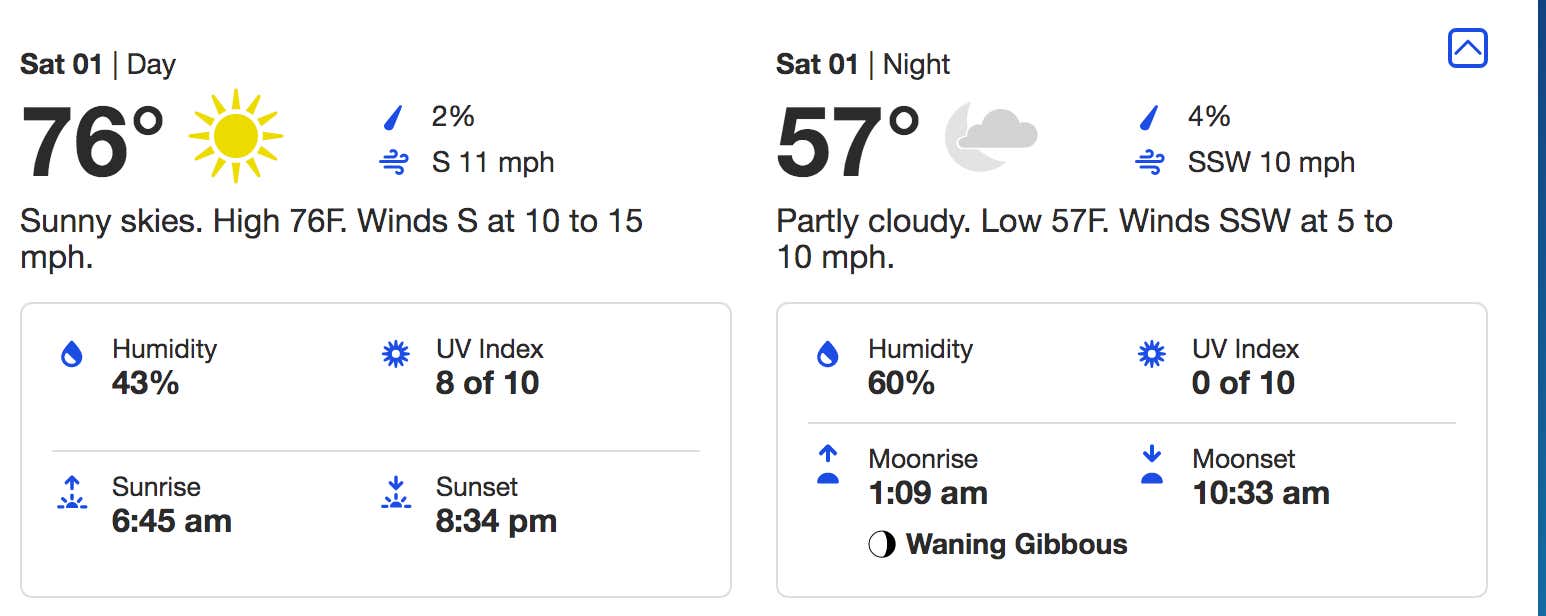Click the wind icon beside S 11 mph

394,162
